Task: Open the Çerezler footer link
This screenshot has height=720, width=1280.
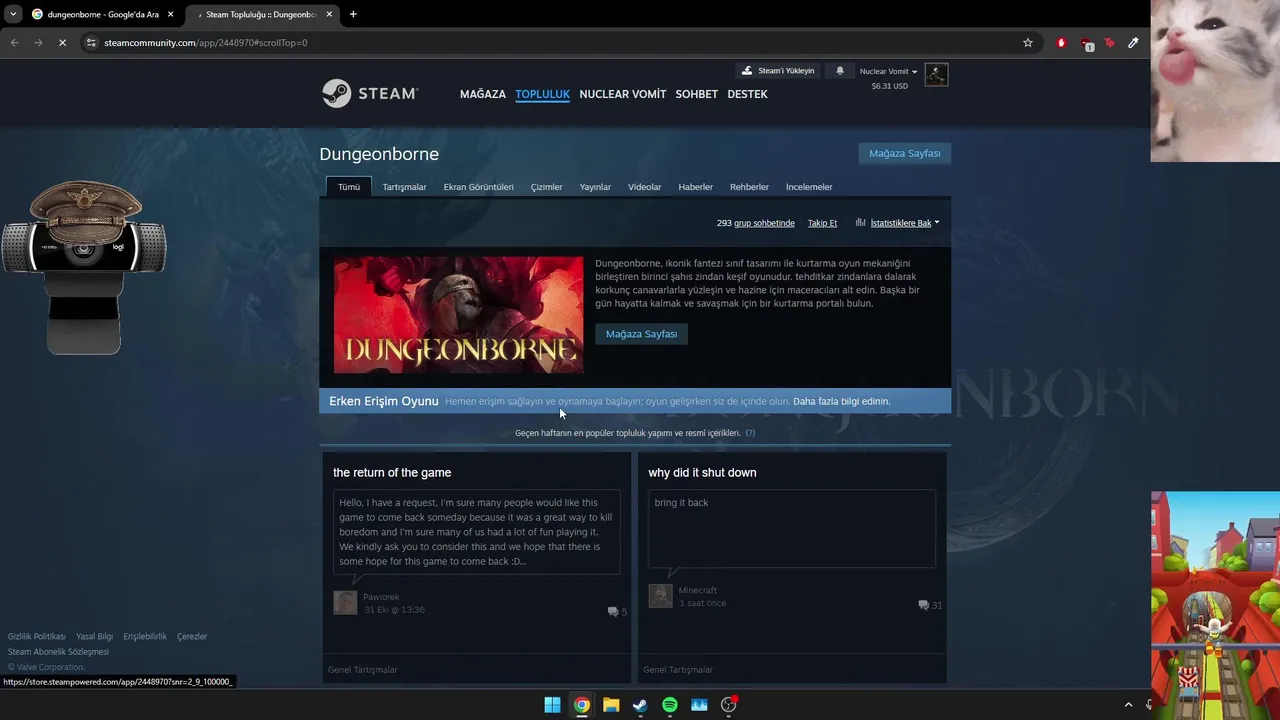Action: coord(192,637)
